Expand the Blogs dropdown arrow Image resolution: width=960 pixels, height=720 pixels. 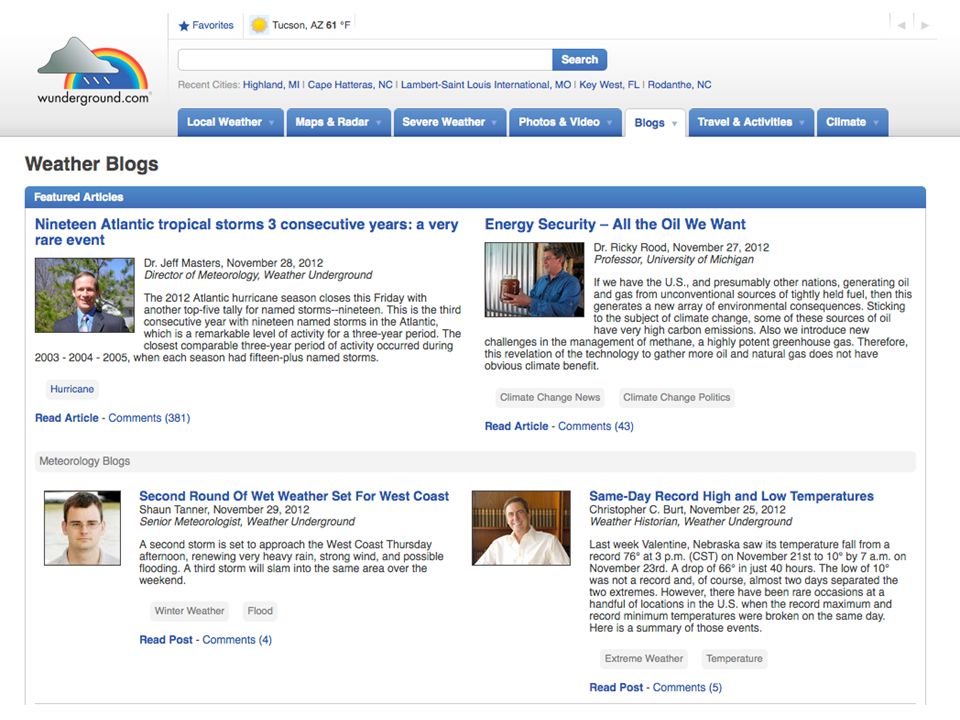(674, 123)
